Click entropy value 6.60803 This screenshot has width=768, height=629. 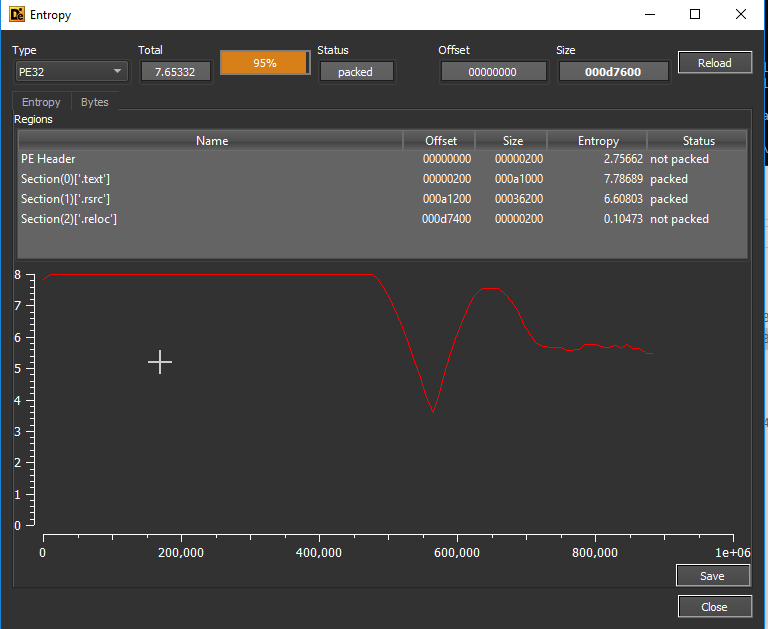(623, 199)
